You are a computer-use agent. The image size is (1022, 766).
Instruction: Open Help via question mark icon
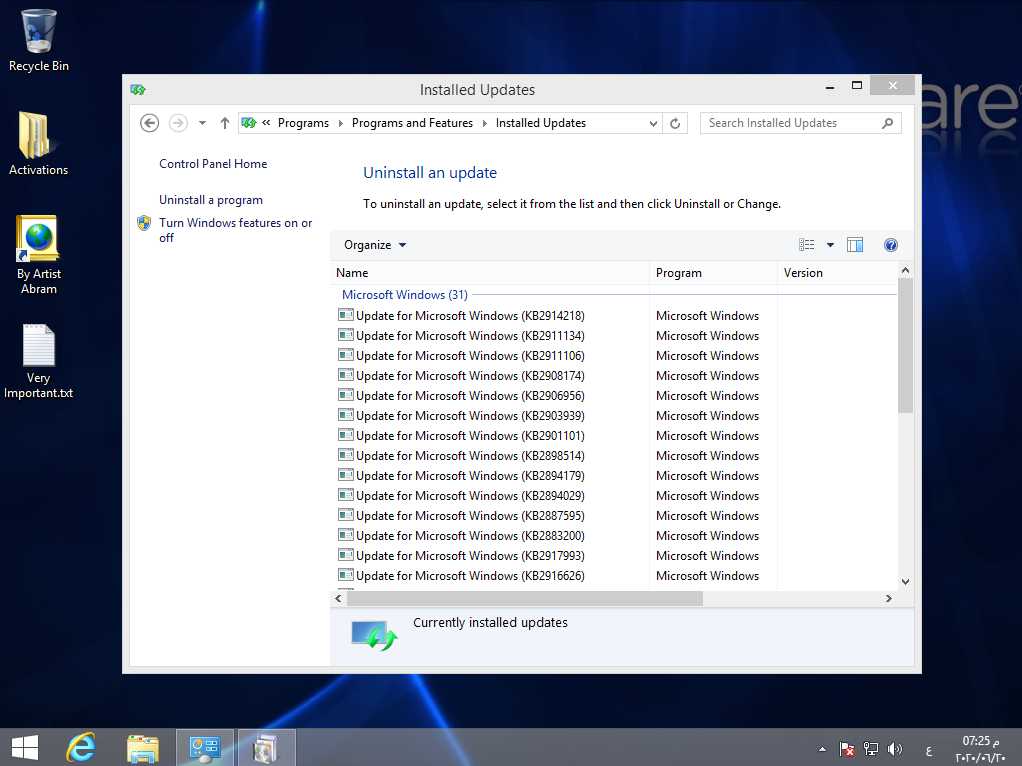[x=891, y=245]
